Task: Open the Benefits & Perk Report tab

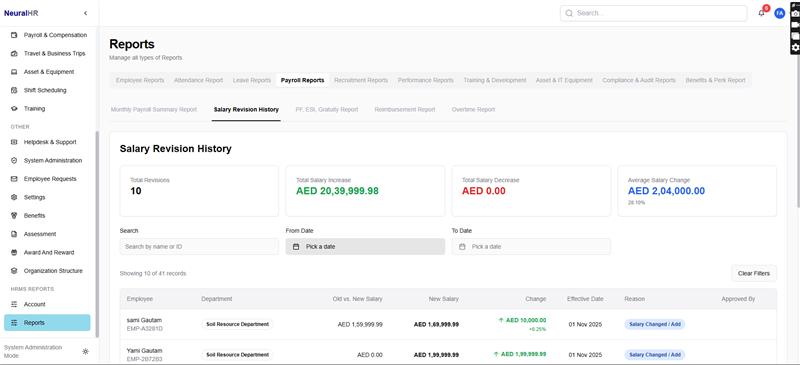Action: coord(715,80)
